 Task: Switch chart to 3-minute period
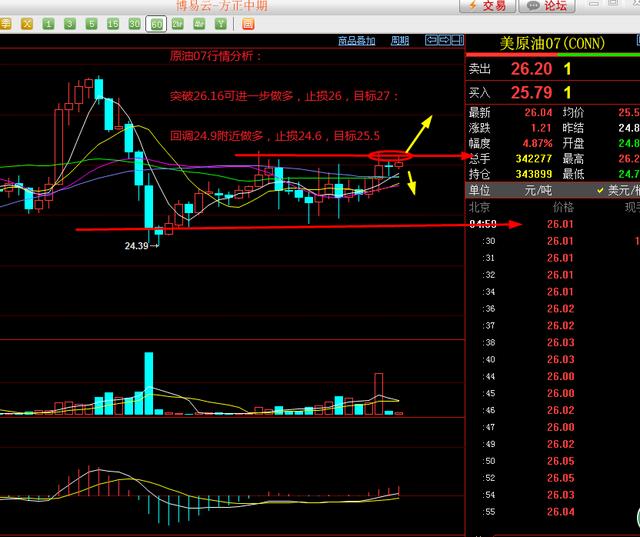click(70, 24)
